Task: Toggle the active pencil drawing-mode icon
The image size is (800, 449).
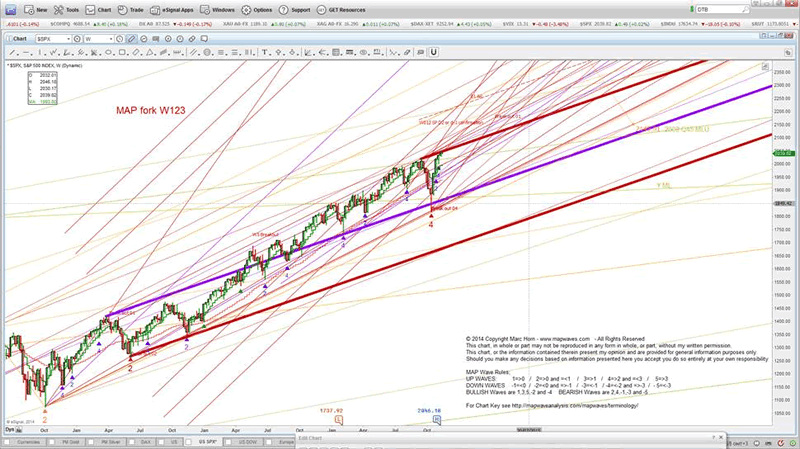Action: [x=131, y=39]
